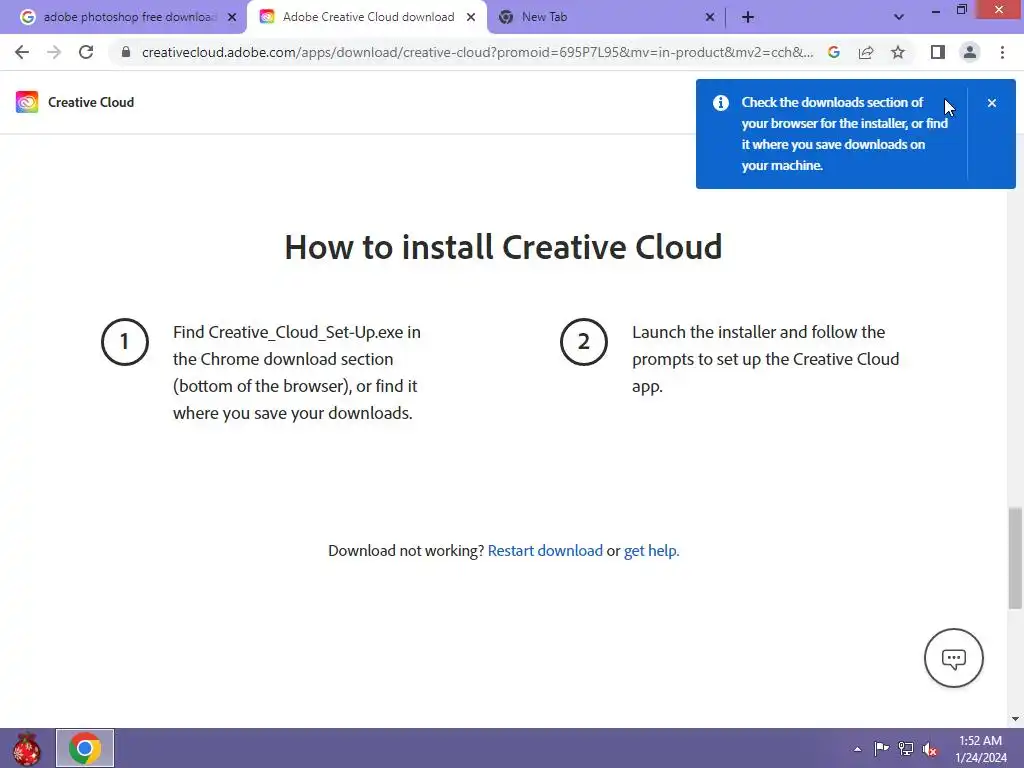Restore down the Chrome window
Screen dimensions: 1024x768
click(x=961, y=10)
